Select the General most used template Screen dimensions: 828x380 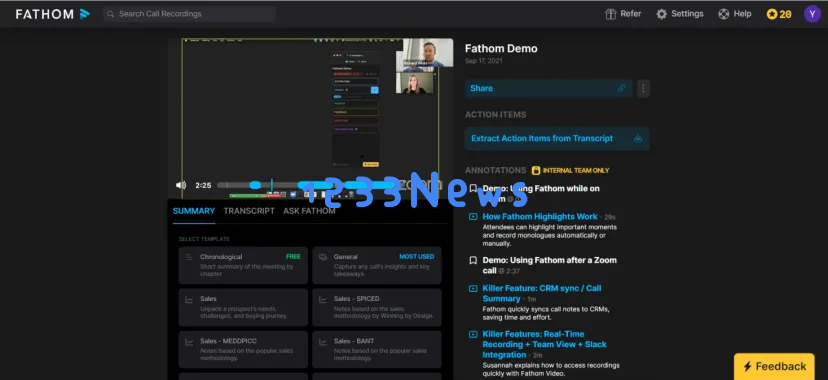[377, 265]
